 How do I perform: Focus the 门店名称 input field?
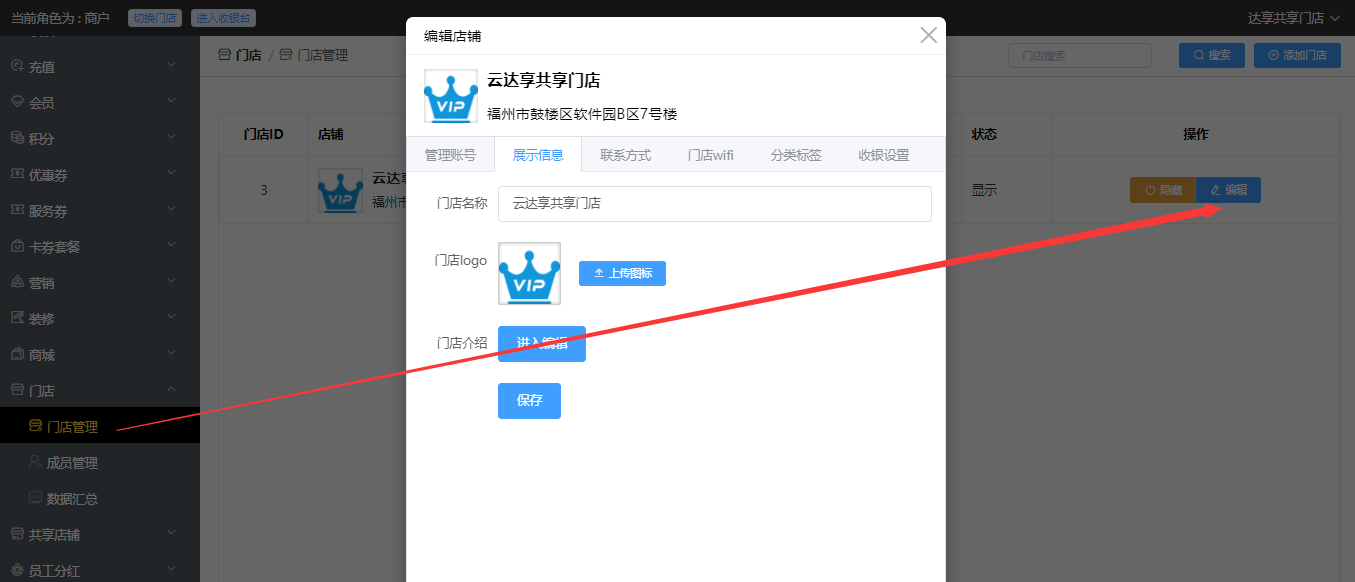[x=715, y=203]
